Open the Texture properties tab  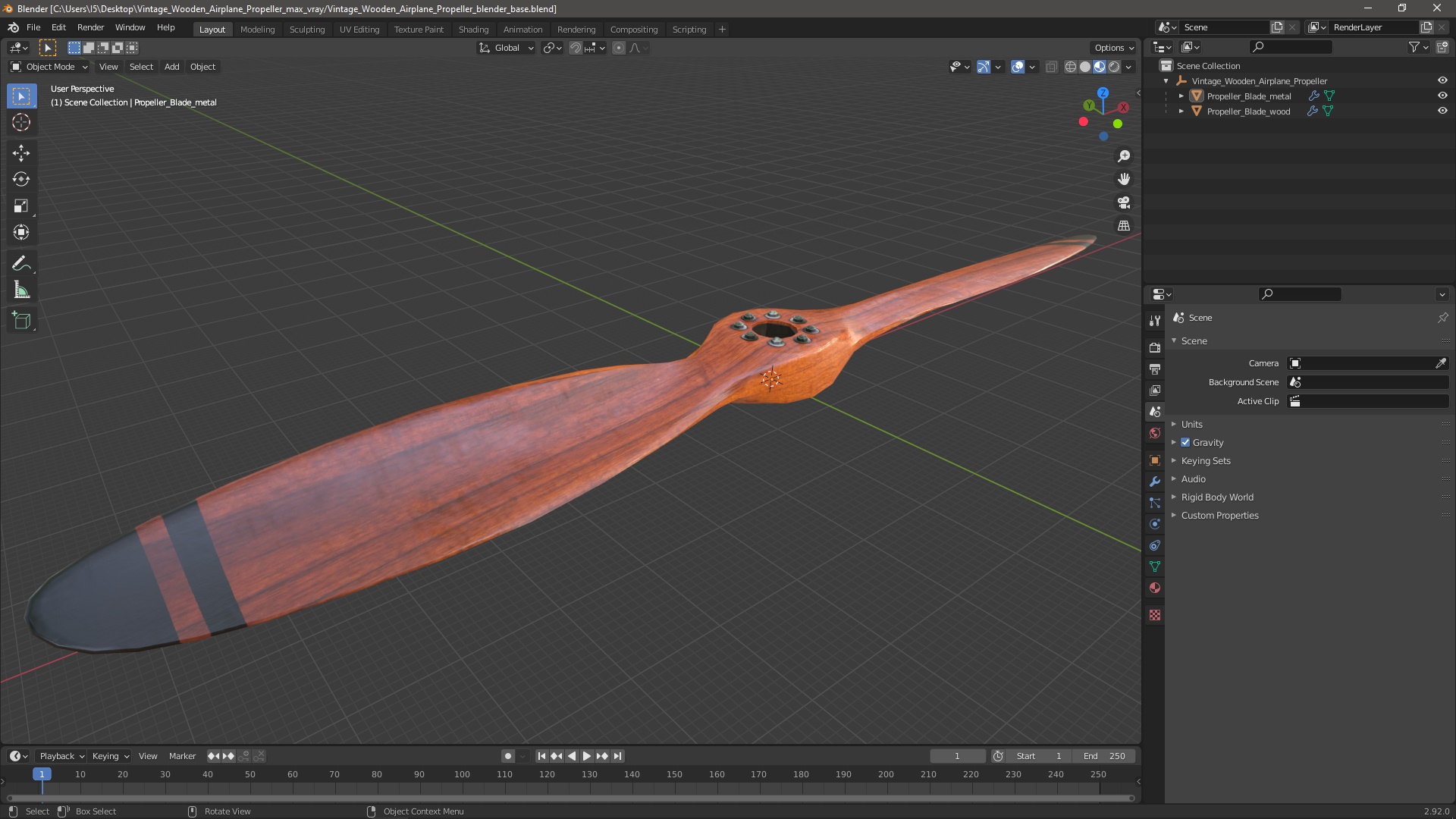coord(1154,615)
